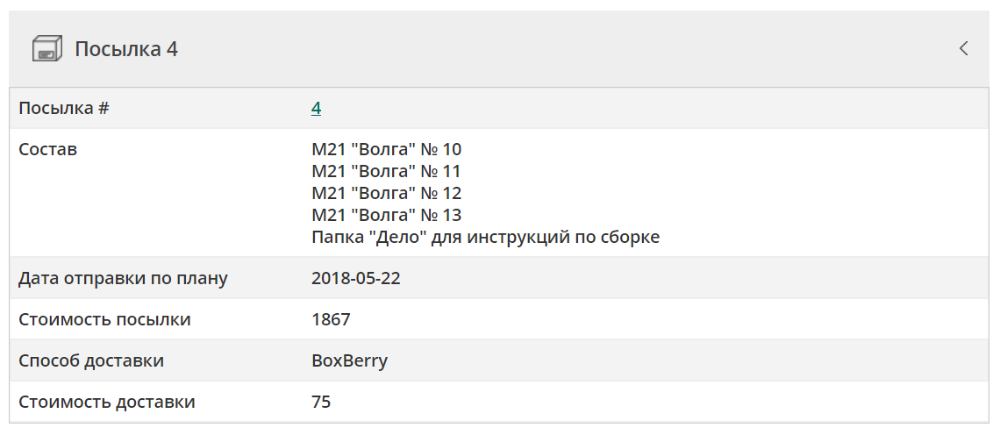Select the BoxBerry delivery method value
The image size is (1000, 435).
pyautogui.click(x=349, y=361)
